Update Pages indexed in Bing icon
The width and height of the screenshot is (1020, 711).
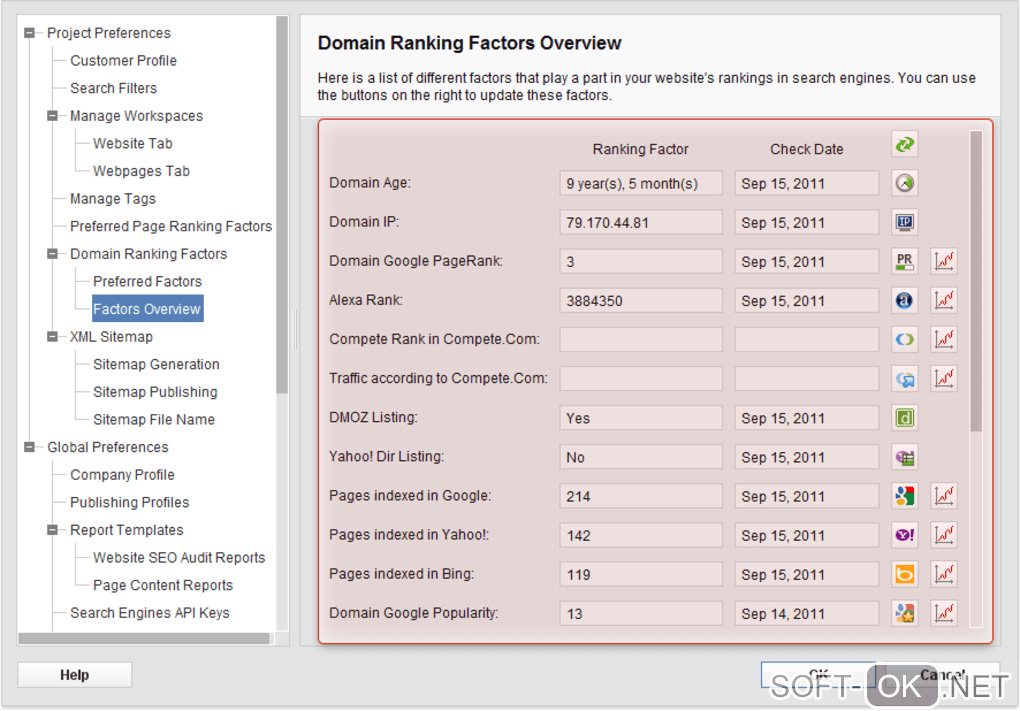(x=904, y=574)
